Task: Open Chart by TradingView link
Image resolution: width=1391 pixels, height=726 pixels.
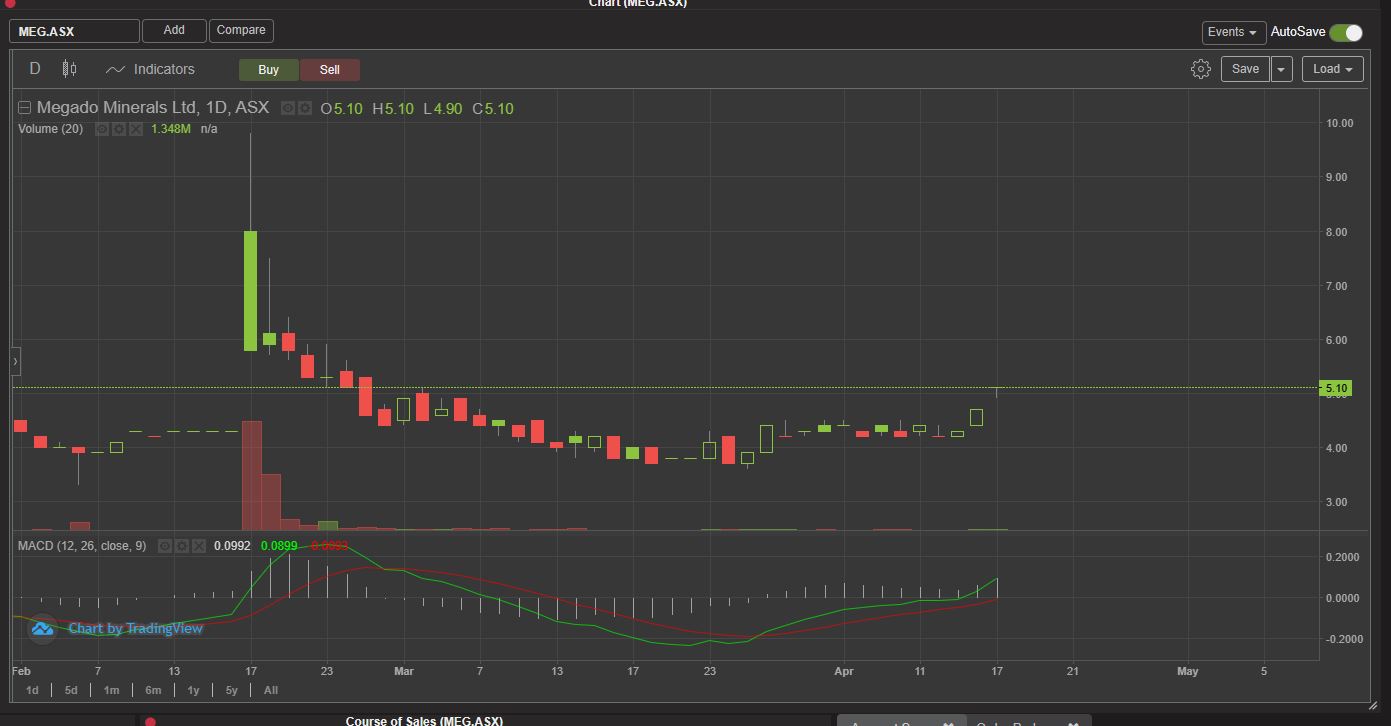Action: click(135, 628)
